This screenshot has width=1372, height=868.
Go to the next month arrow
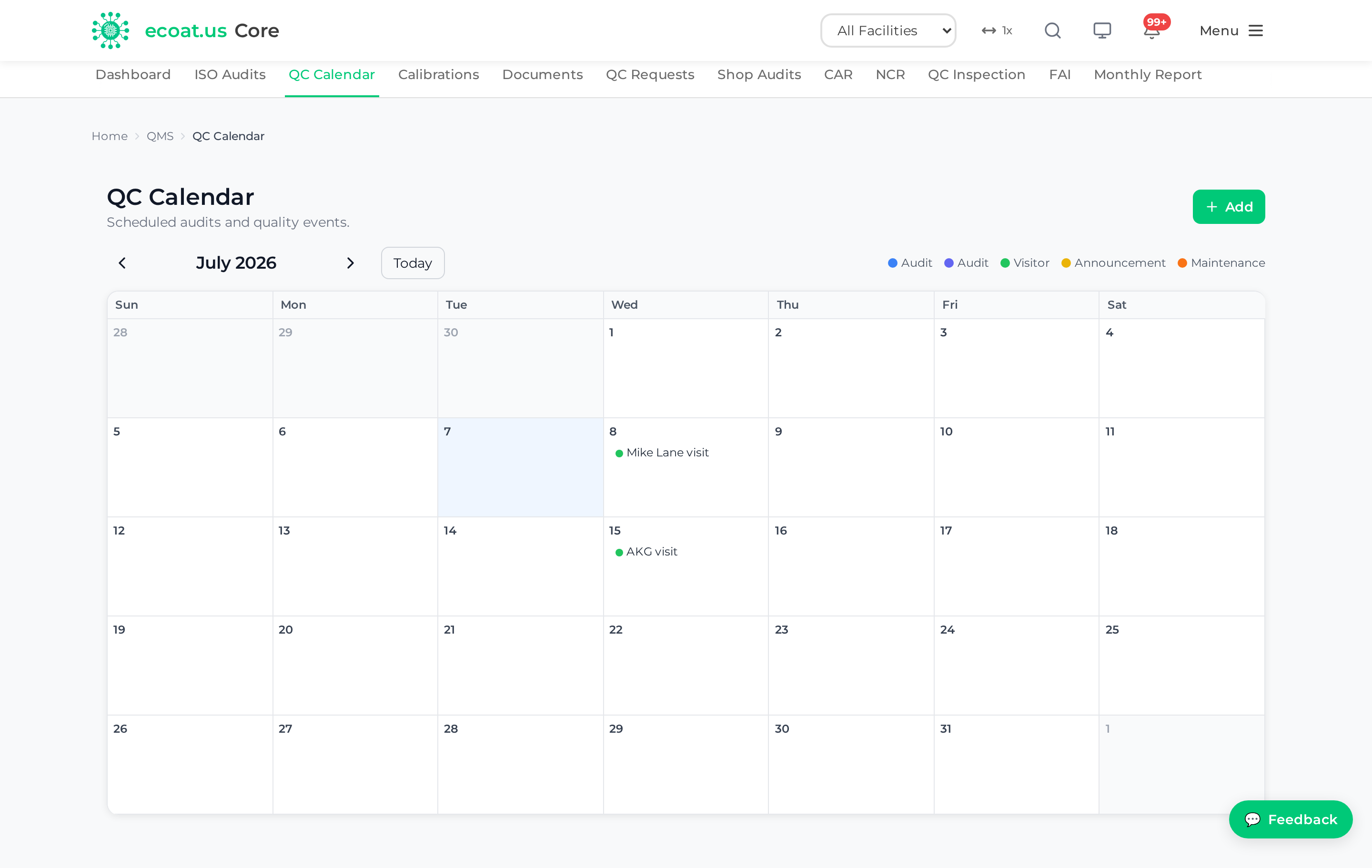351,263
